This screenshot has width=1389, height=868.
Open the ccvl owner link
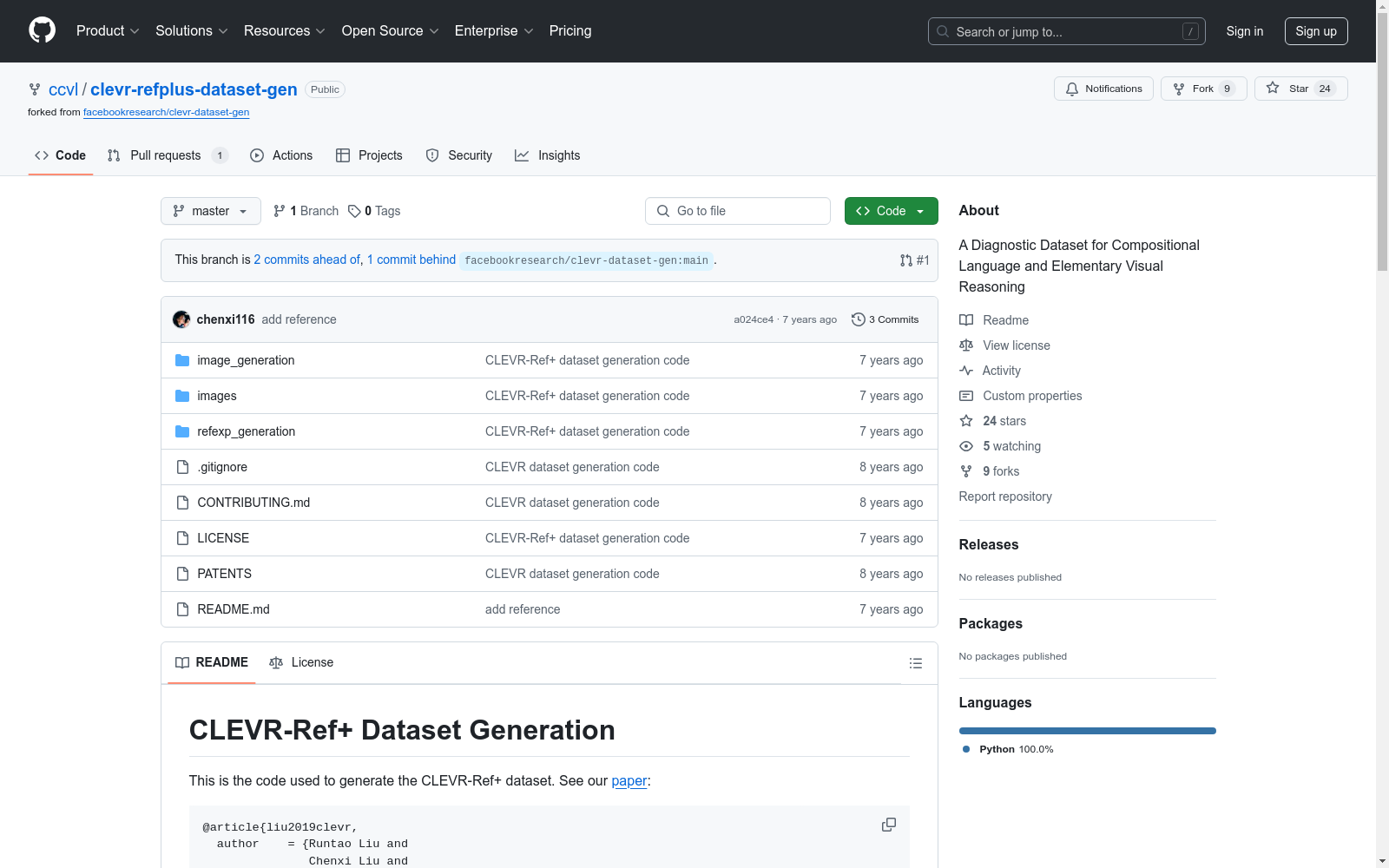click(x=63, y=89)
